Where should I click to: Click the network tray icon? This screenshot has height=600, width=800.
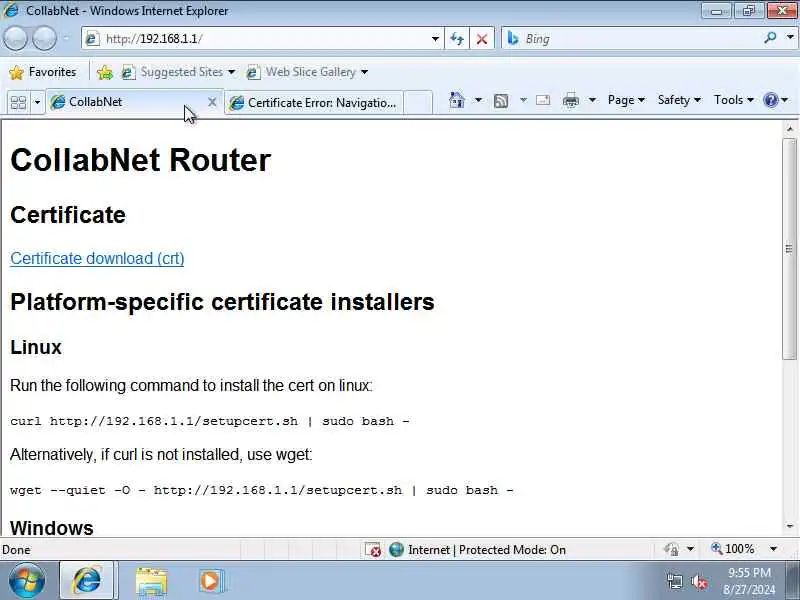674,582
